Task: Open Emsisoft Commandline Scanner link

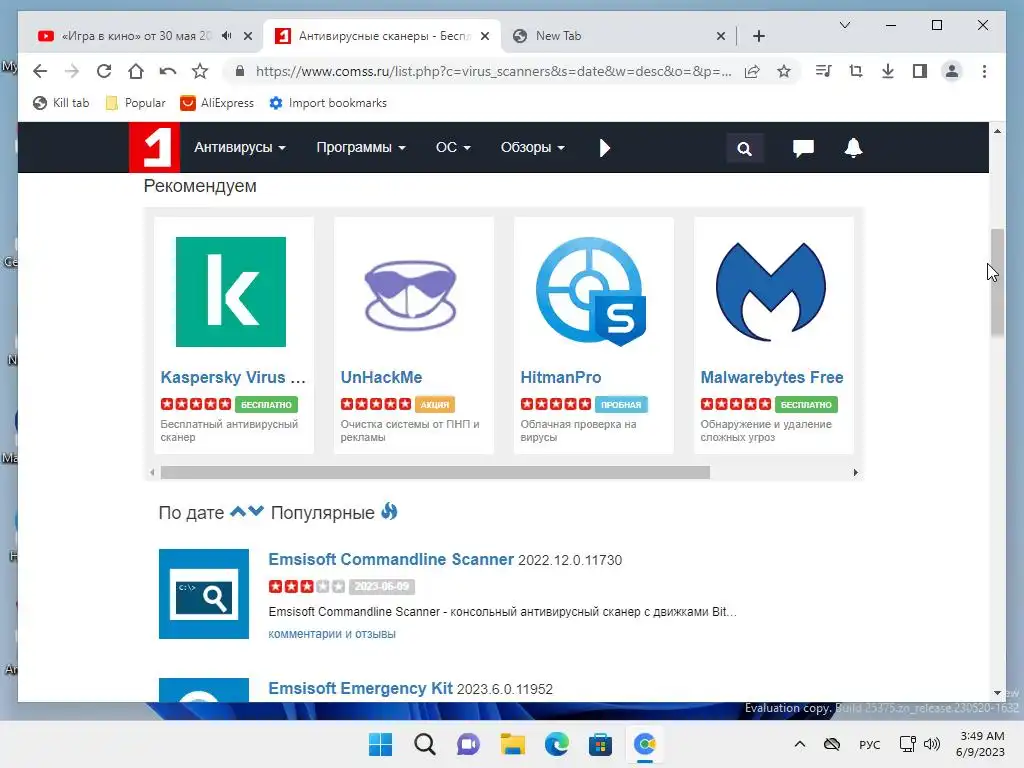Action: (391, 560)
